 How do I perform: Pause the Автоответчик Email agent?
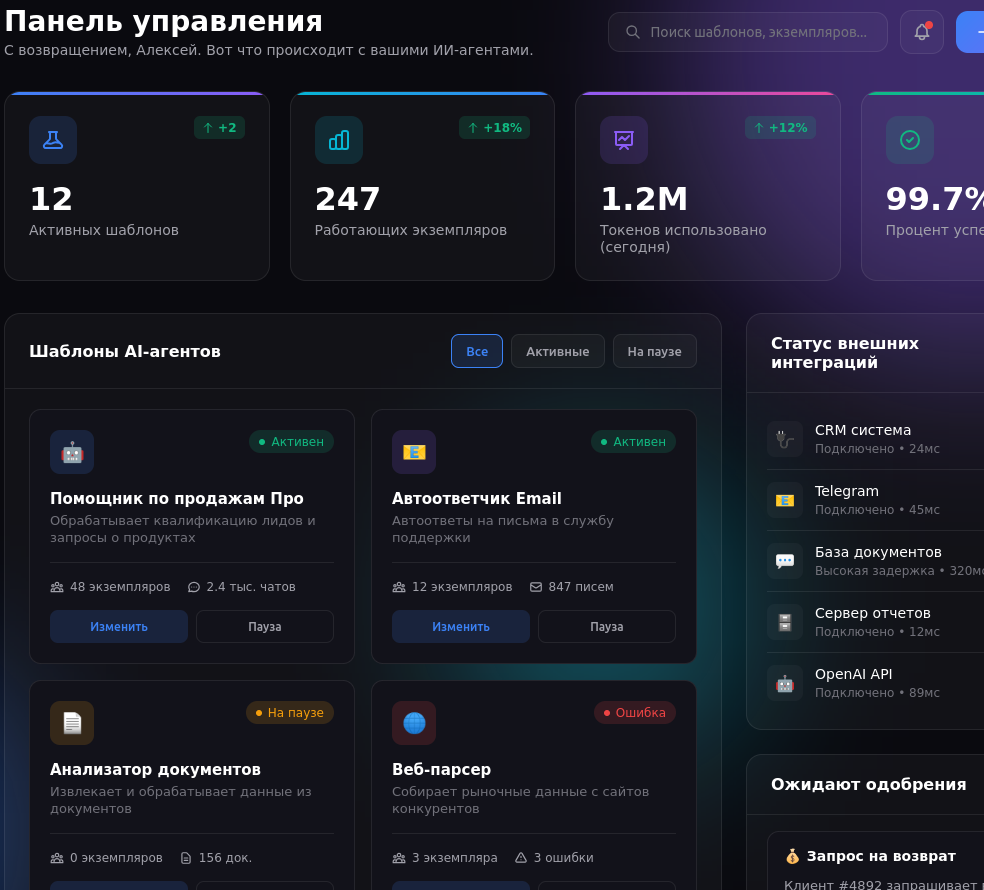pyautogui.click(x=606, y=626)
